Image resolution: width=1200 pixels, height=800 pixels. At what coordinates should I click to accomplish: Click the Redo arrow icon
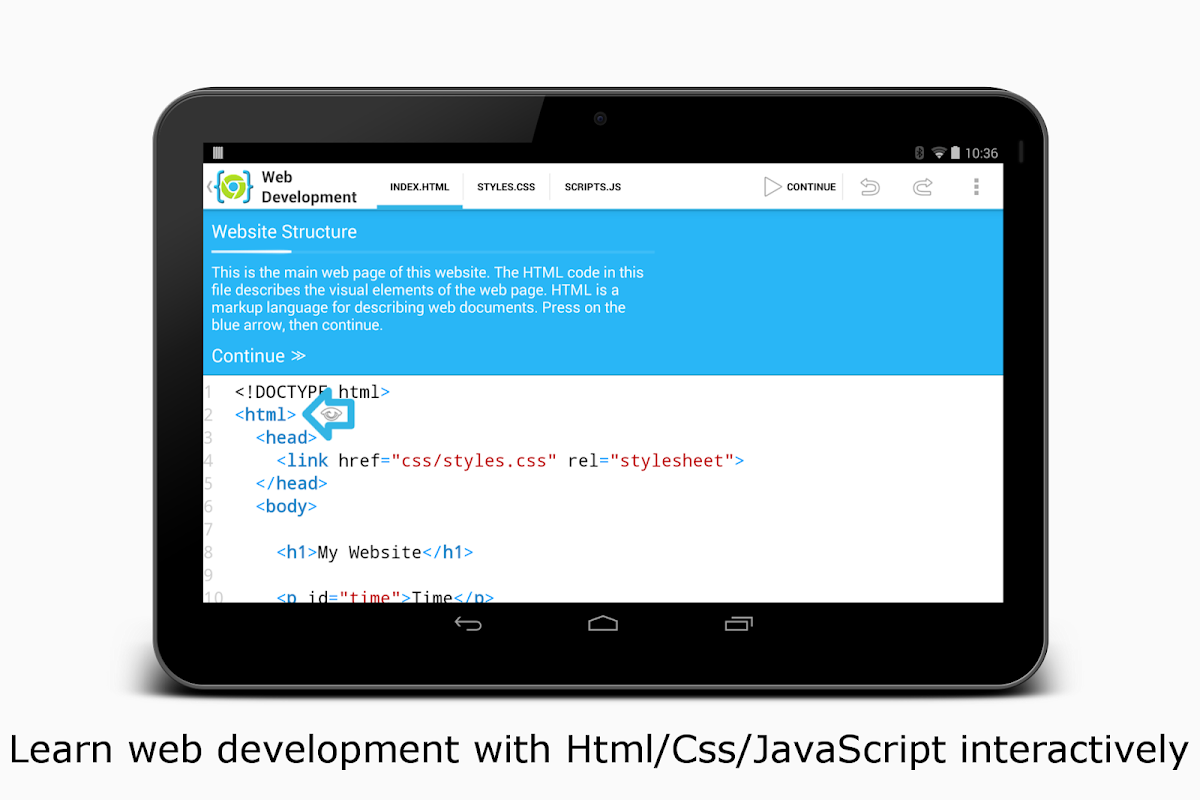coord(922,187)
